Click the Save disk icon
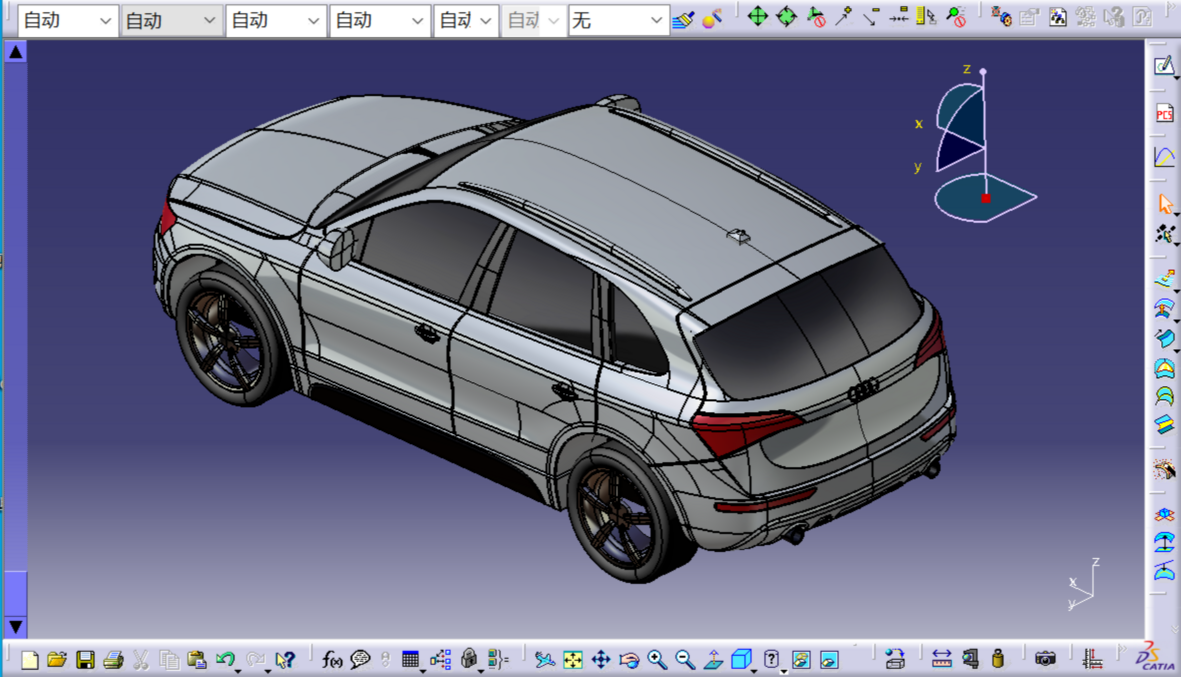The image size is (1181, 677). tap(85, 659)
